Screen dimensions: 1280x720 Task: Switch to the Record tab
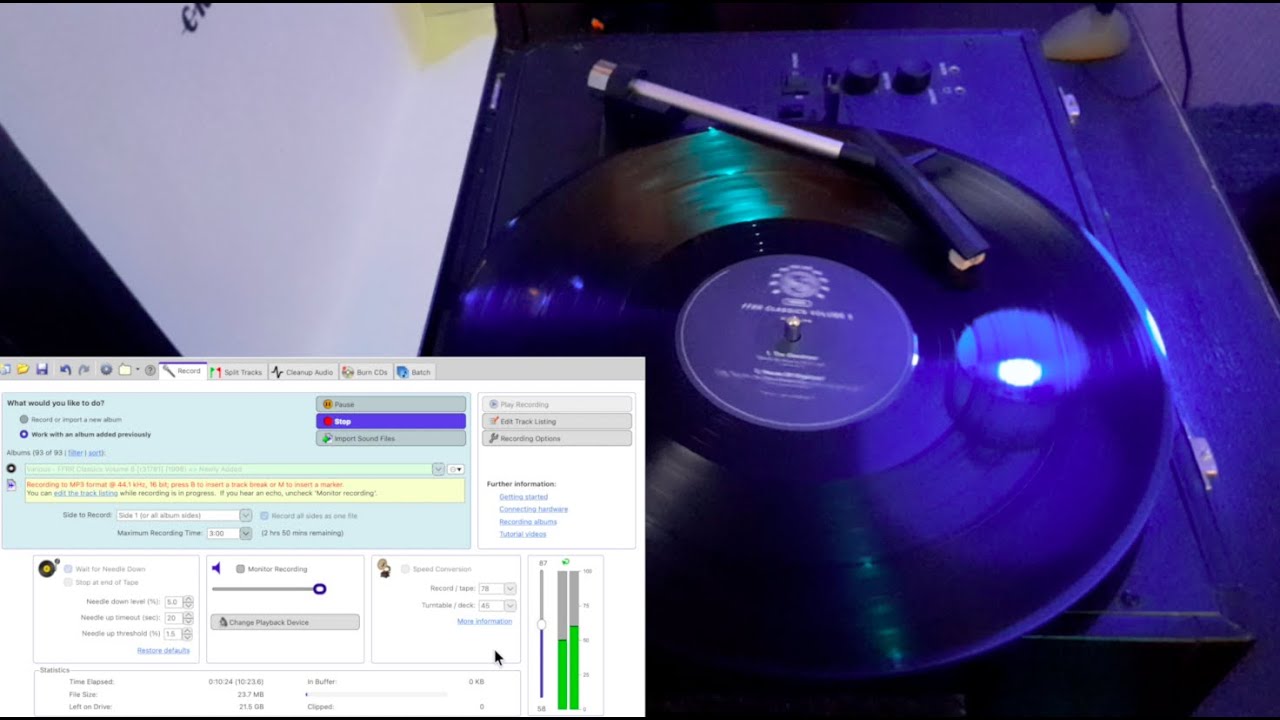(x=182, y=371)
